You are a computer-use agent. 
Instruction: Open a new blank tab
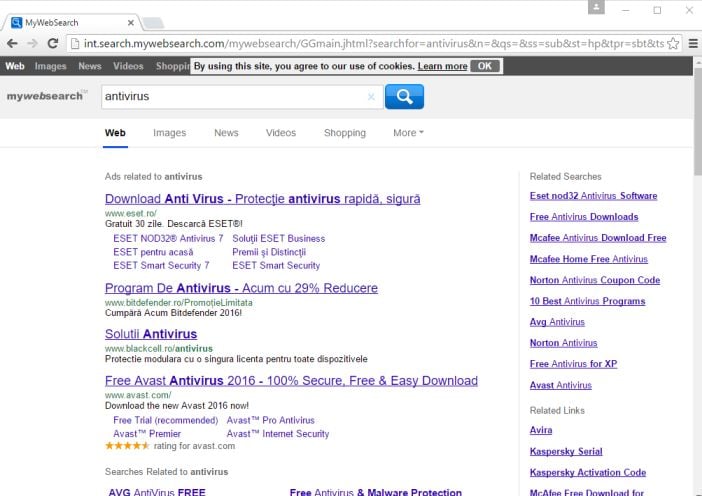click(153, 23)
